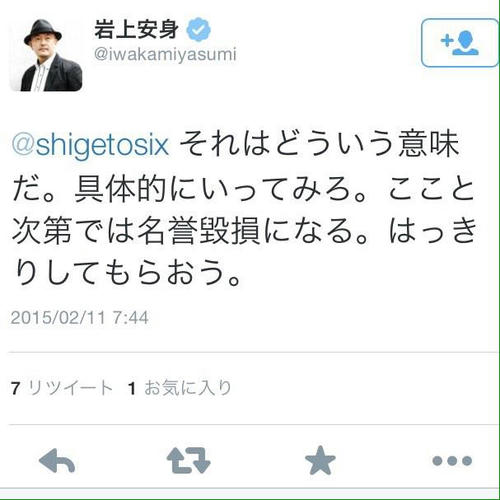Viewport: 500px width, 500px height.
Task: Follow the user with the add-person button
Action: pos(460,43)
